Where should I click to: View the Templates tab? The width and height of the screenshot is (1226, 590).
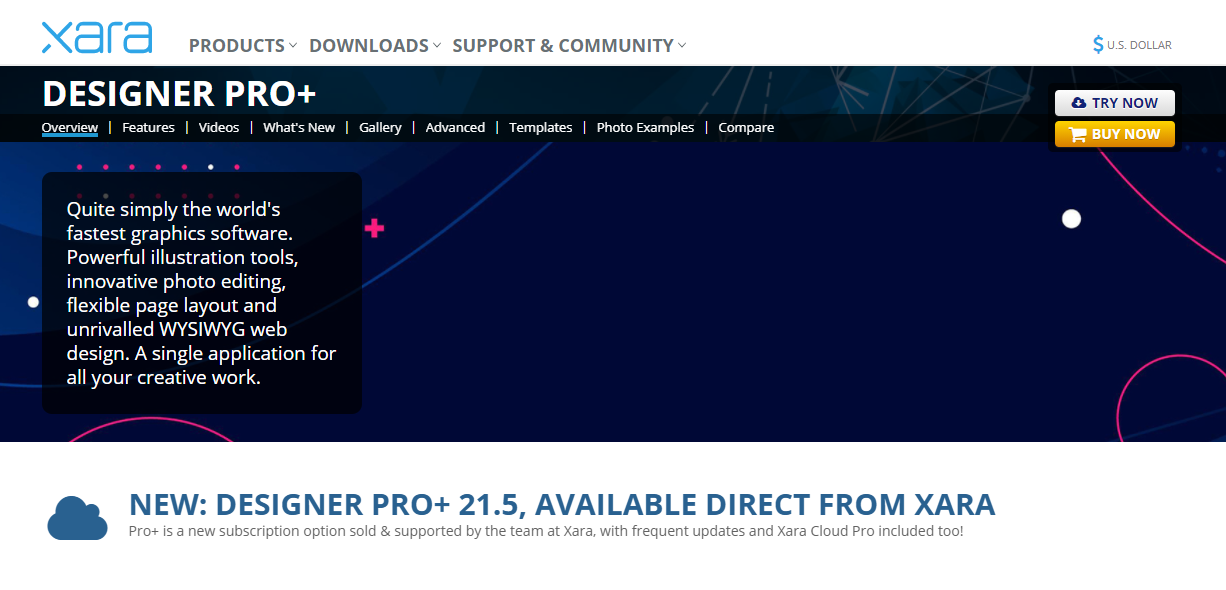pyautogui.click(x=540, y=127)
